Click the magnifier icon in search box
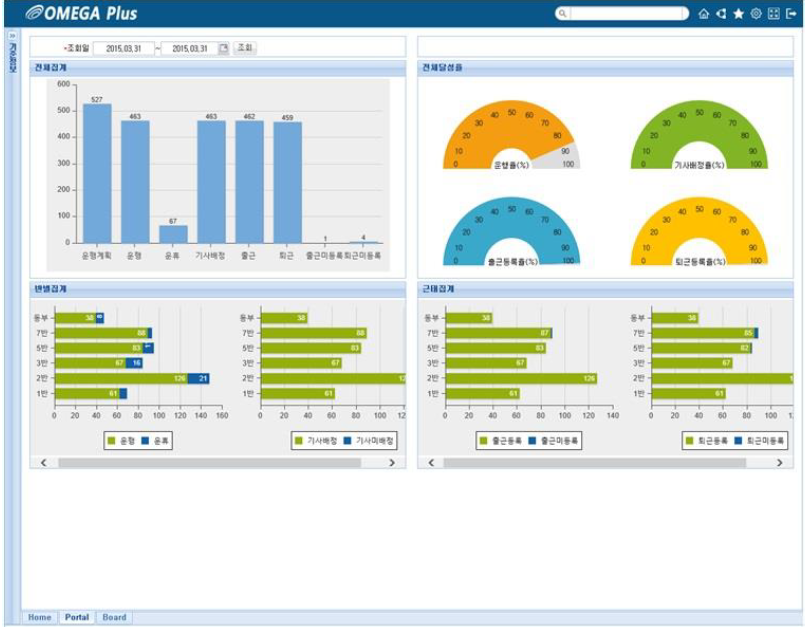 pos(564,14)
